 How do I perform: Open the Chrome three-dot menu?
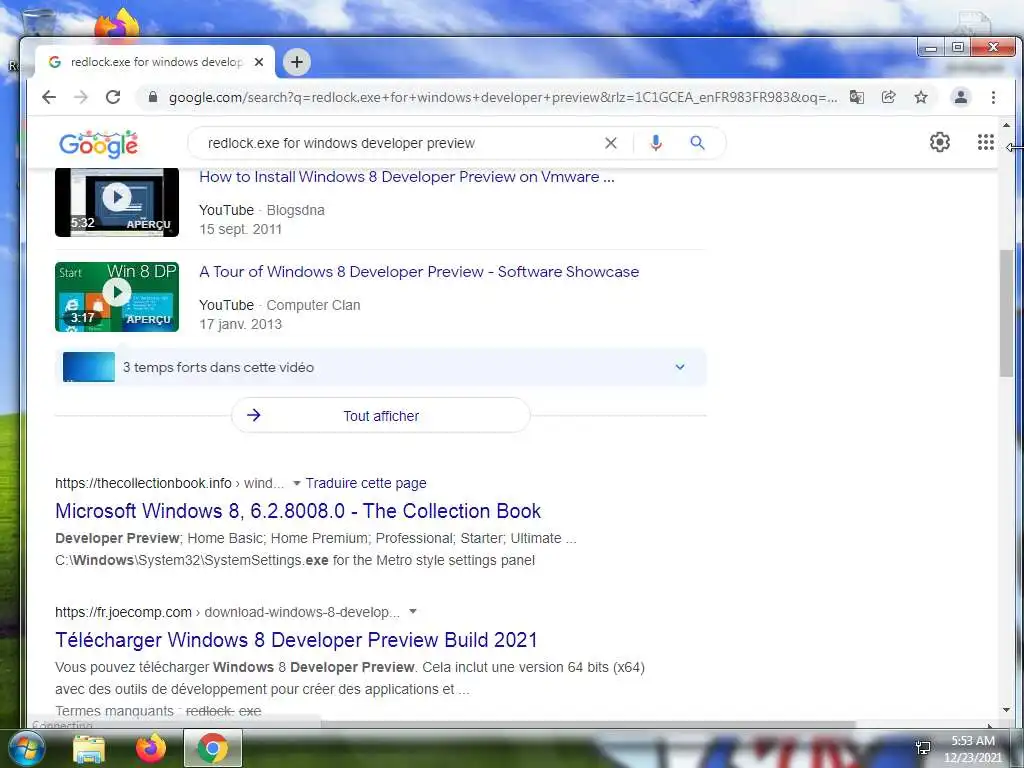[x=993, y=97]
